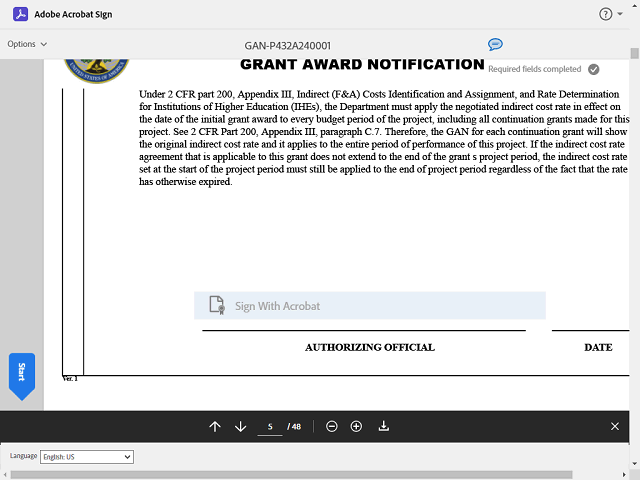Click the vertical scrollbar thumb at top right

pos(634,53)
